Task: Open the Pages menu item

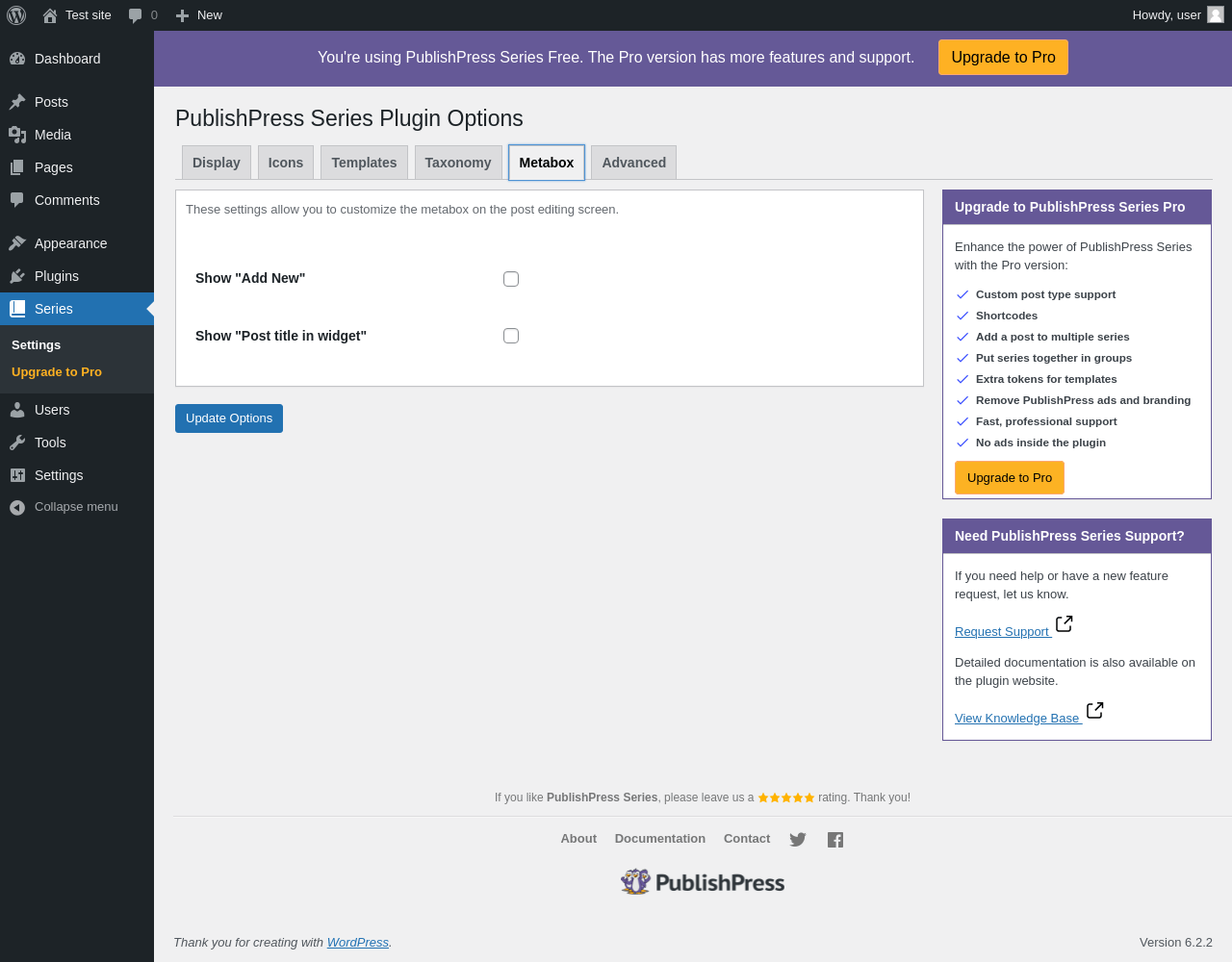Action: point(77,167)
